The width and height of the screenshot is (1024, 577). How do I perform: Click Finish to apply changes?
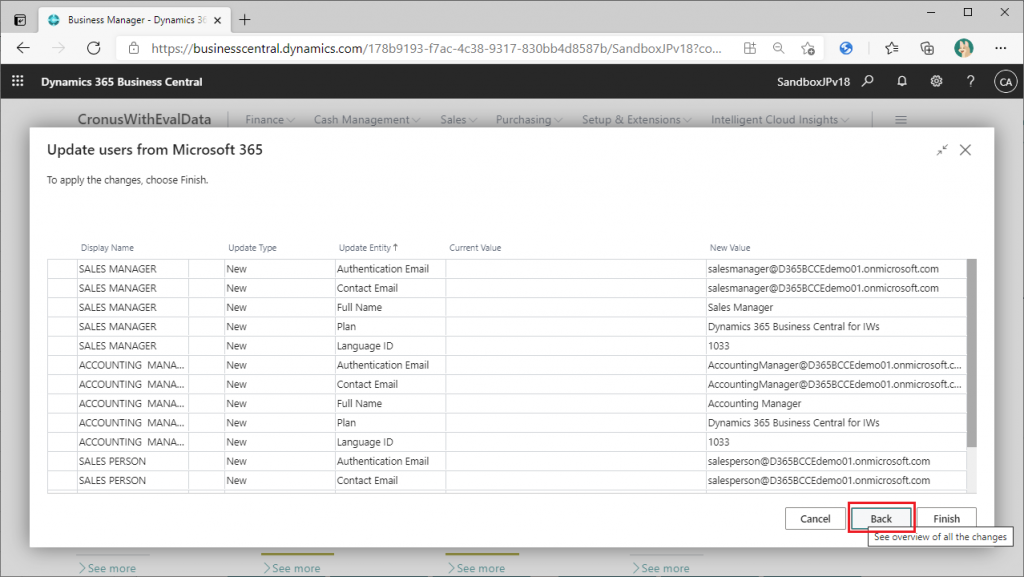point(946,519)
